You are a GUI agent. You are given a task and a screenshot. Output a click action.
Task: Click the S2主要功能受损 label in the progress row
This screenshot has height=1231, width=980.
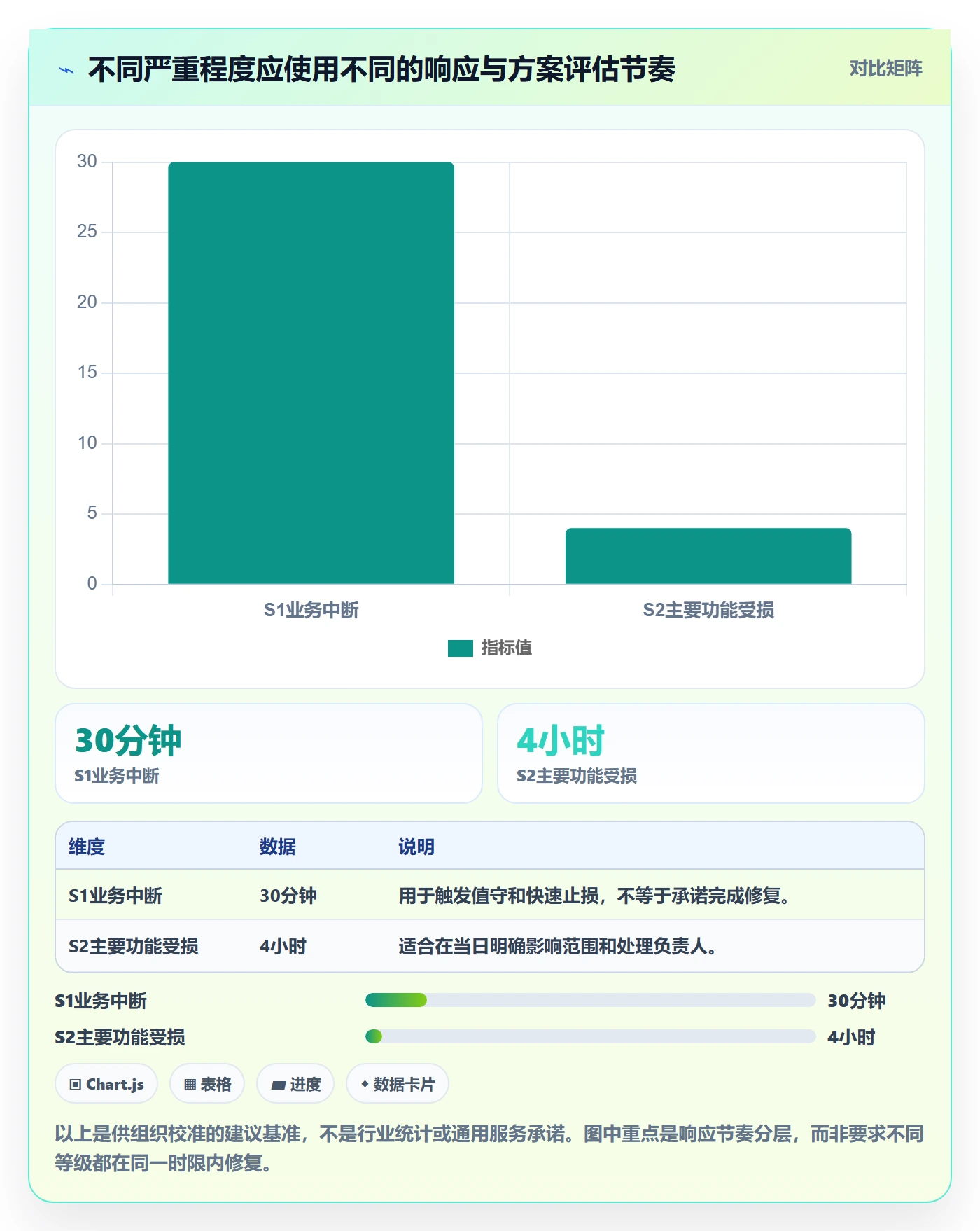click(x=120, y=1037)
